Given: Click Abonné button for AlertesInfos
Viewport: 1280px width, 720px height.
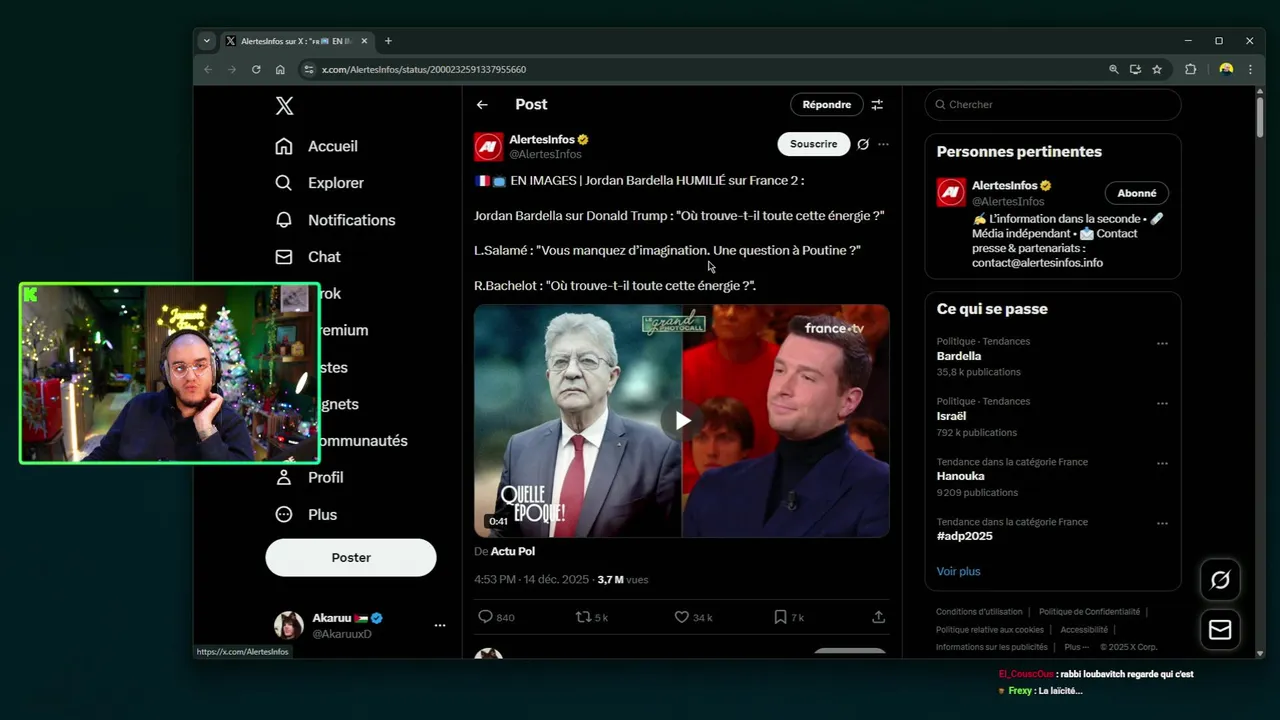Looking at the screenshot, I should tap(1137, 193).
